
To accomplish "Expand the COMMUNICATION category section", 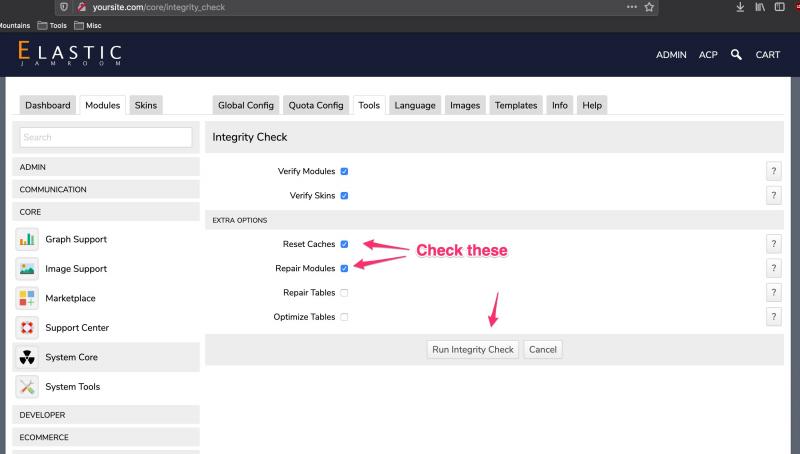I will (x=105, y=189).
